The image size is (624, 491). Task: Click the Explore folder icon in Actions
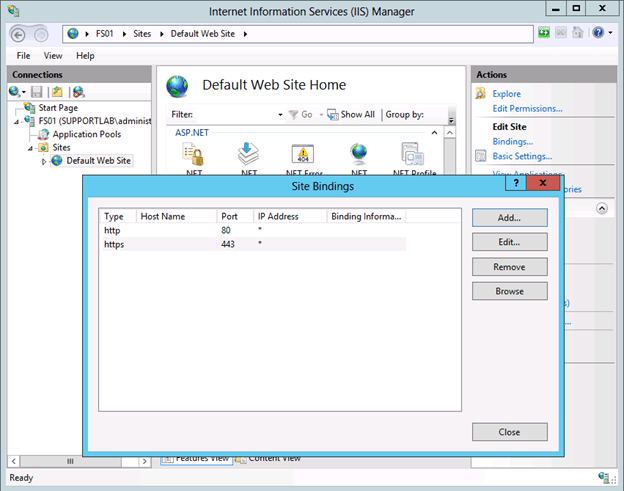[481, 94]
